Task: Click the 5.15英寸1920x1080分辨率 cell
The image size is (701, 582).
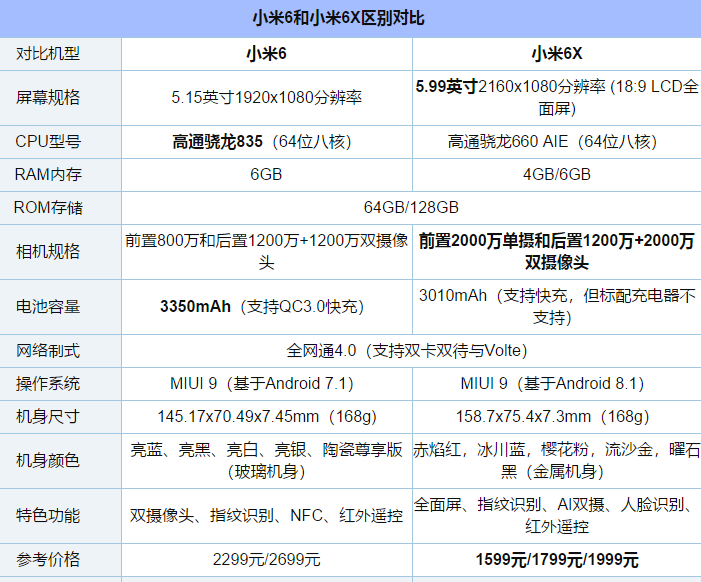Action: point(266,97)
